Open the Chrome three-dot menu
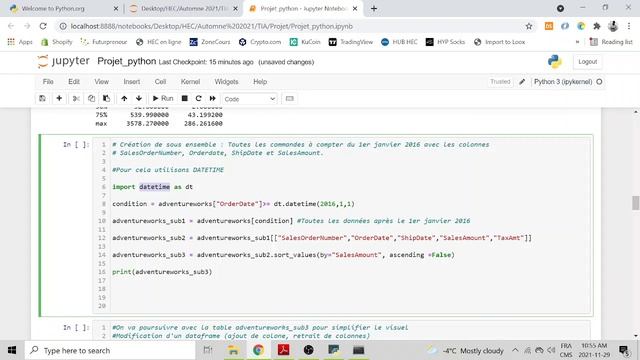640x360 pixels. [629, 26]
